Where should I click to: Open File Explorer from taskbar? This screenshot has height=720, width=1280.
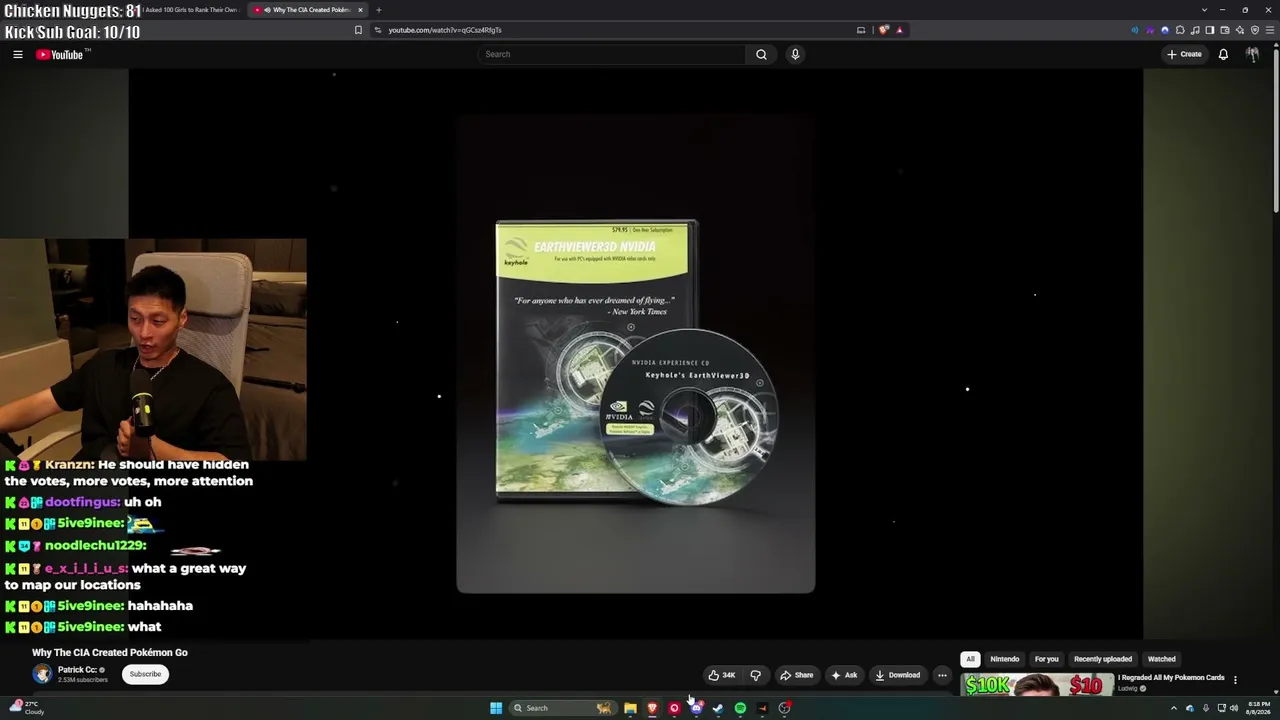[630, 708]
